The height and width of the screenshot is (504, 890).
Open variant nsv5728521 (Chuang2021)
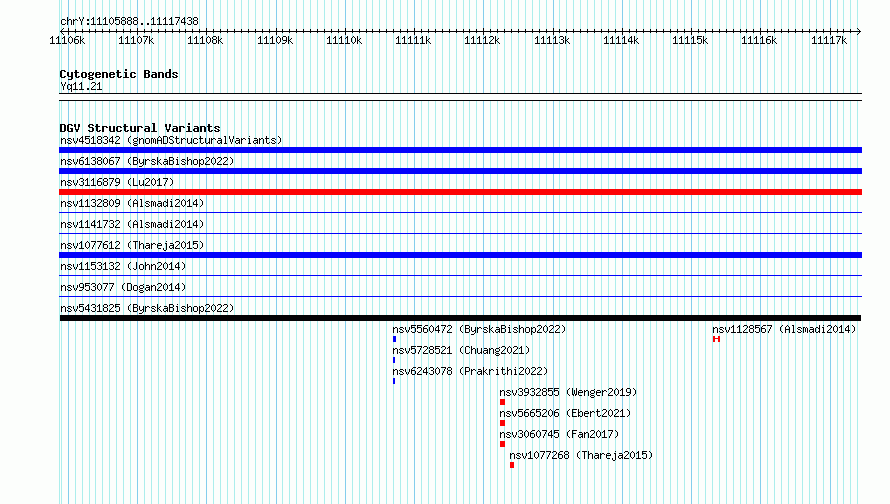(x=461, y=350)
